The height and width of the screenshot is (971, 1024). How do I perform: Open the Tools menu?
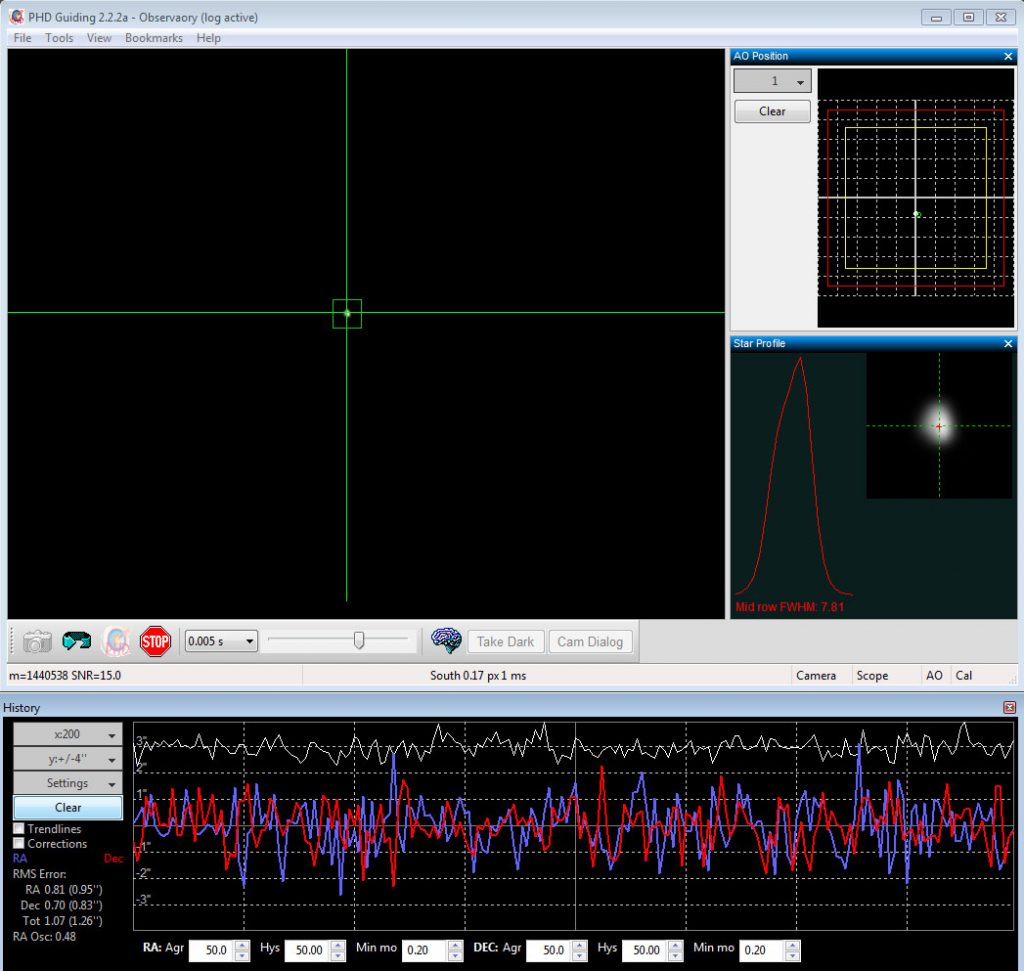[58, 38]
